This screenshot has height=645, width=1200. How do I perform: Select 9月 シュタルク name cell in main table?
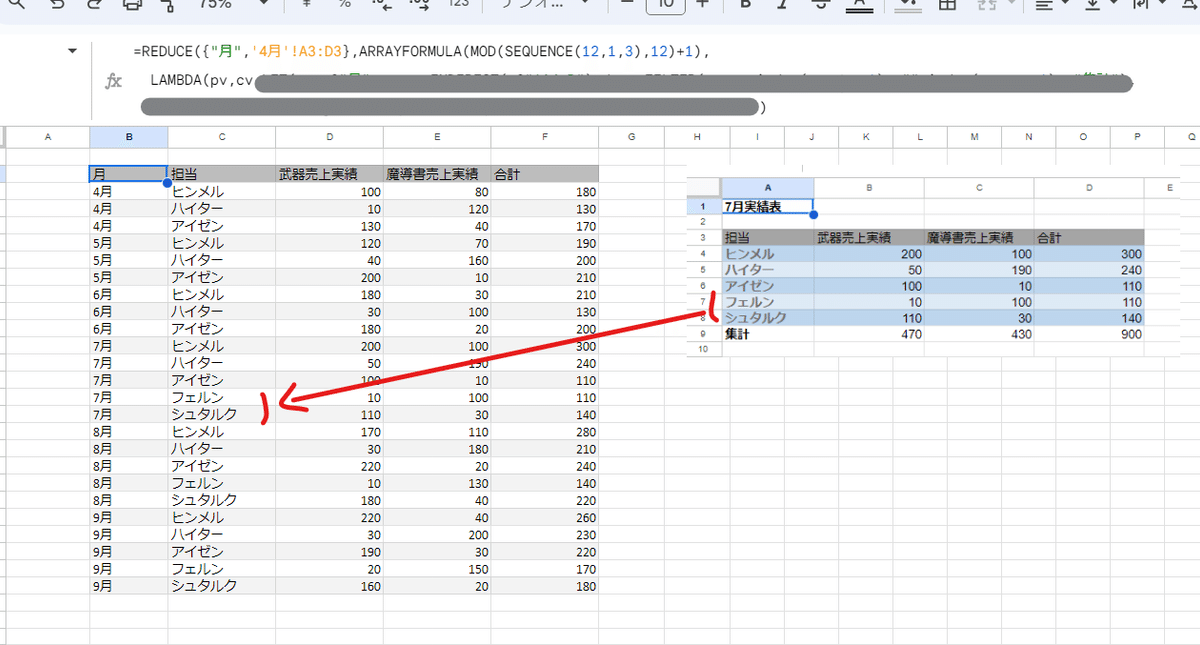pyautogui.click(x=222, y=585)
